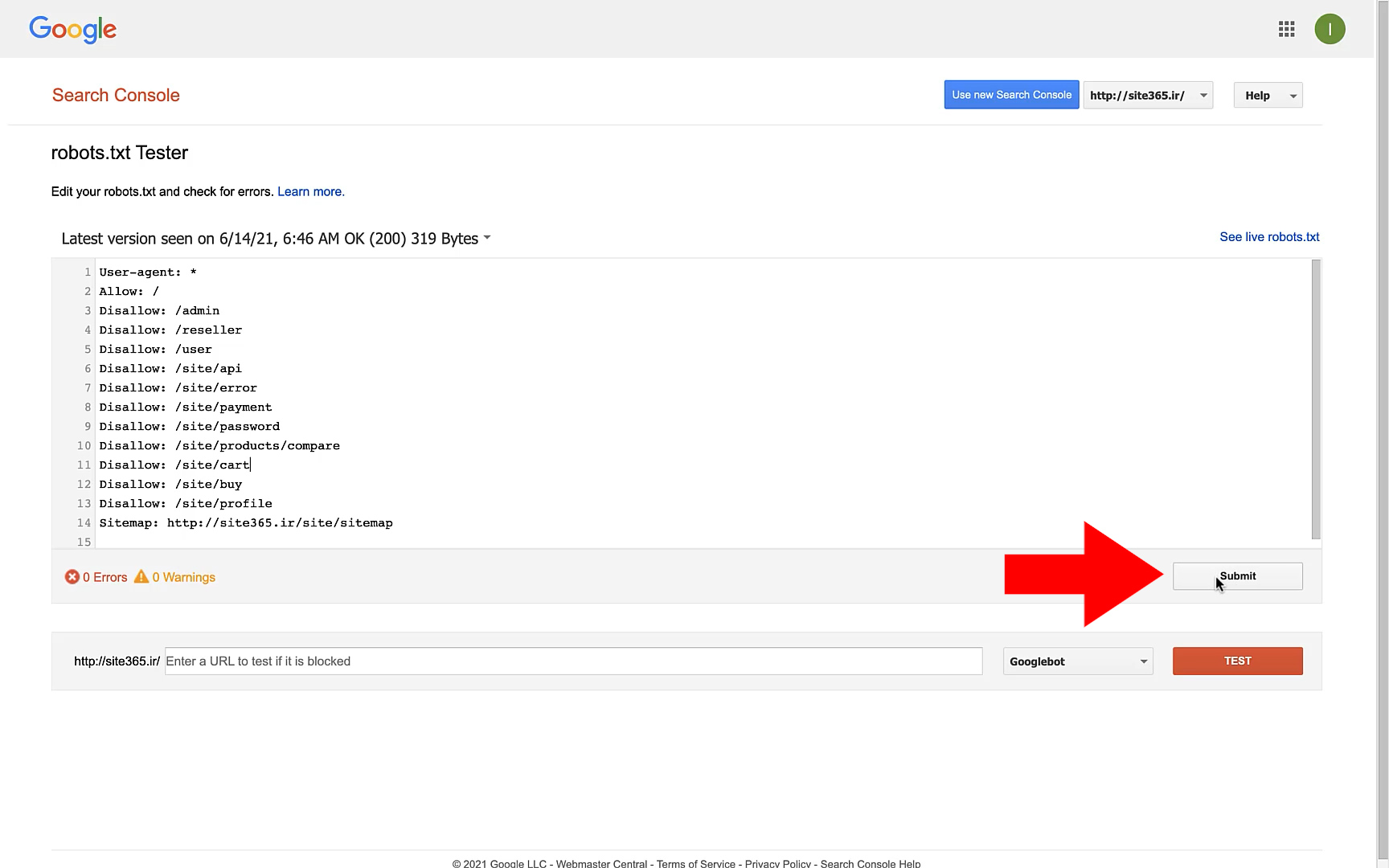Click the Search Console title link
The image size is (1389, 868).
[116, 95]
